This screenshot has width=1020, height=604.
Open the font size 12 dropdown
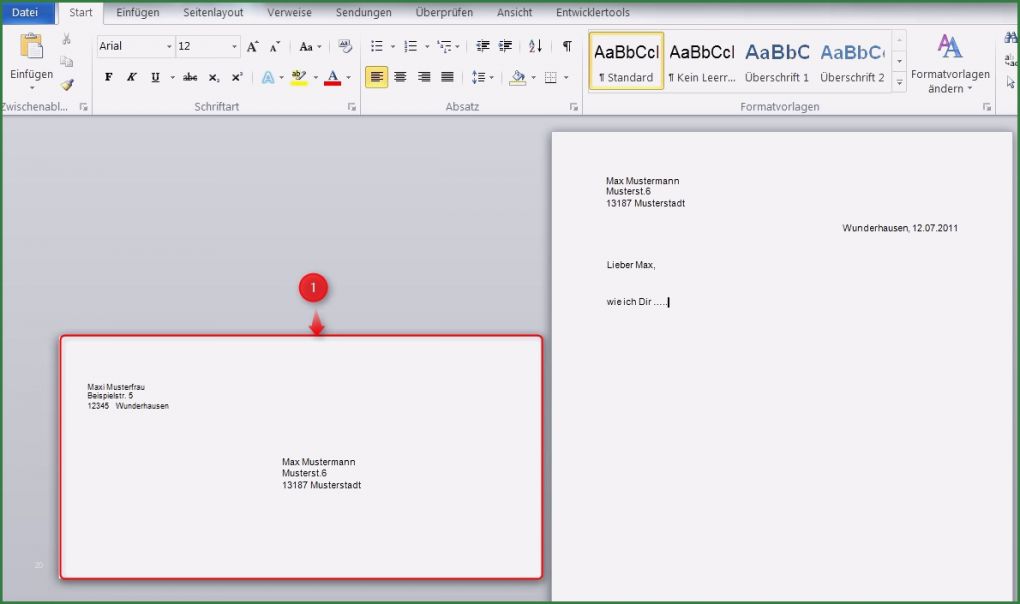235,46
